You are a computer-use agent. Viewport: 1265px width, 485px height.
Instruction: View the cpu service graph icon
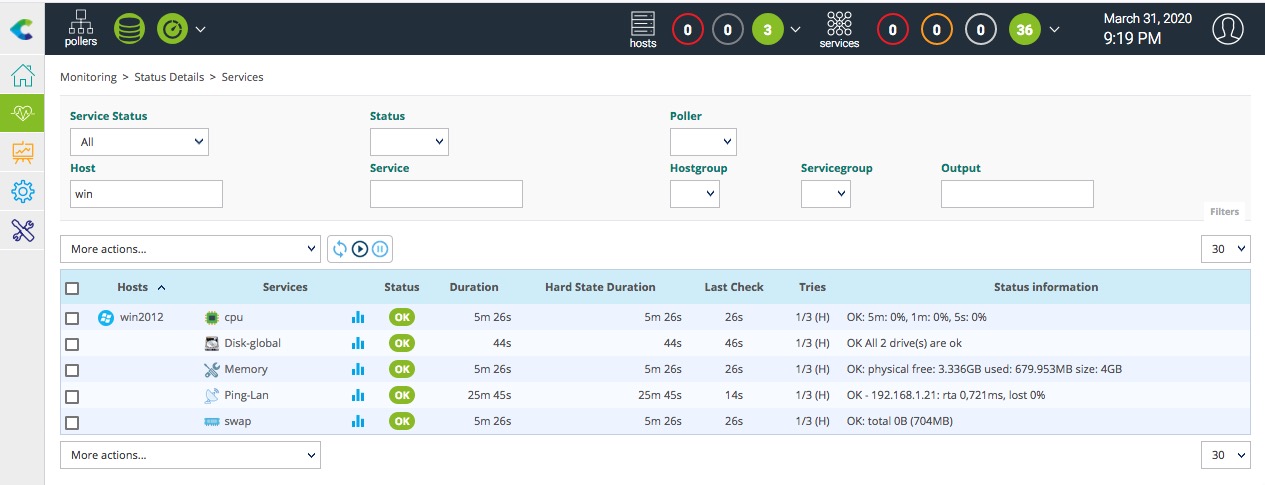pos(358,318)
